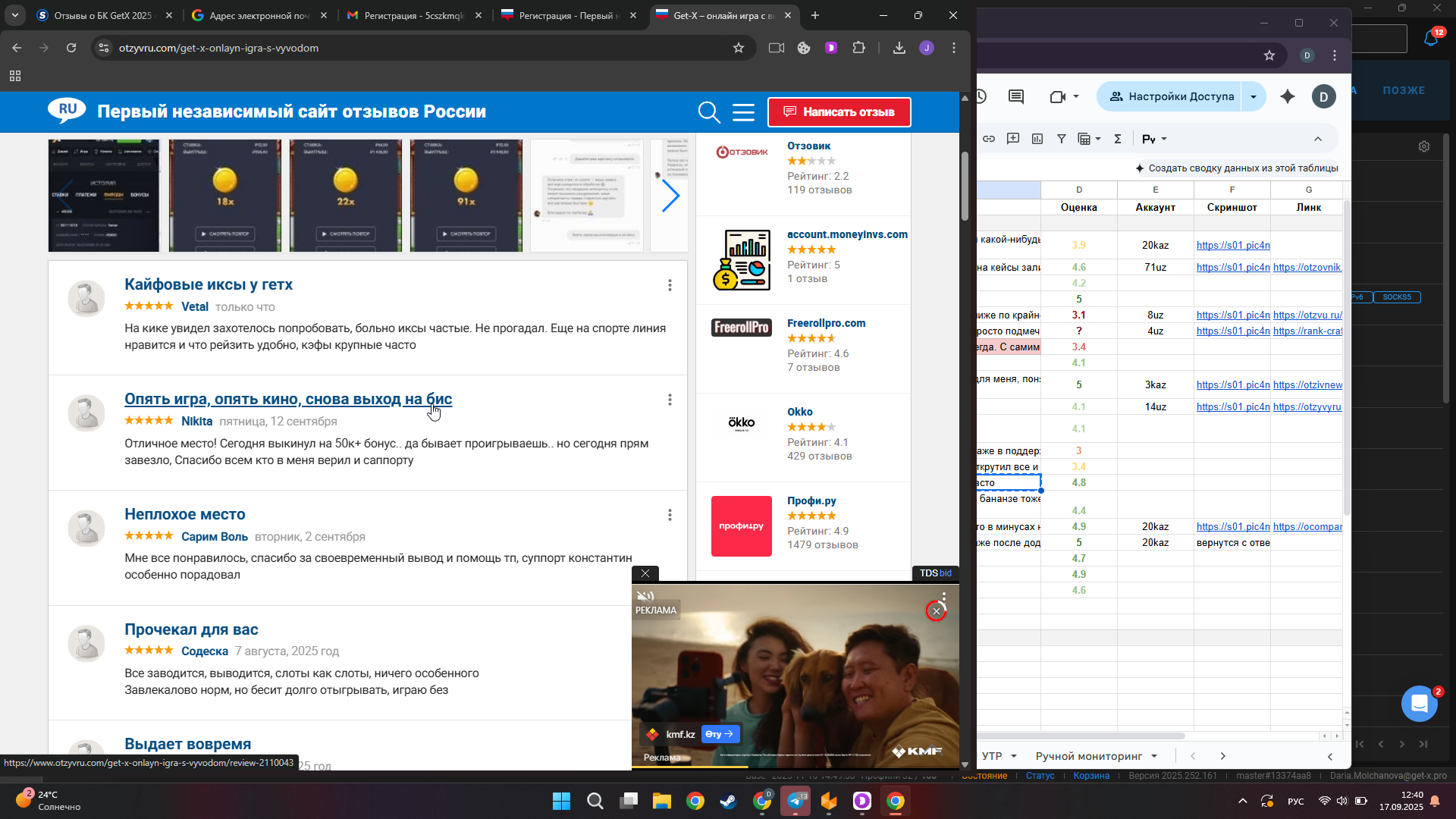Unmute the video advertisement
This screenshot has height=819, width=1456.
pos(645,596)
